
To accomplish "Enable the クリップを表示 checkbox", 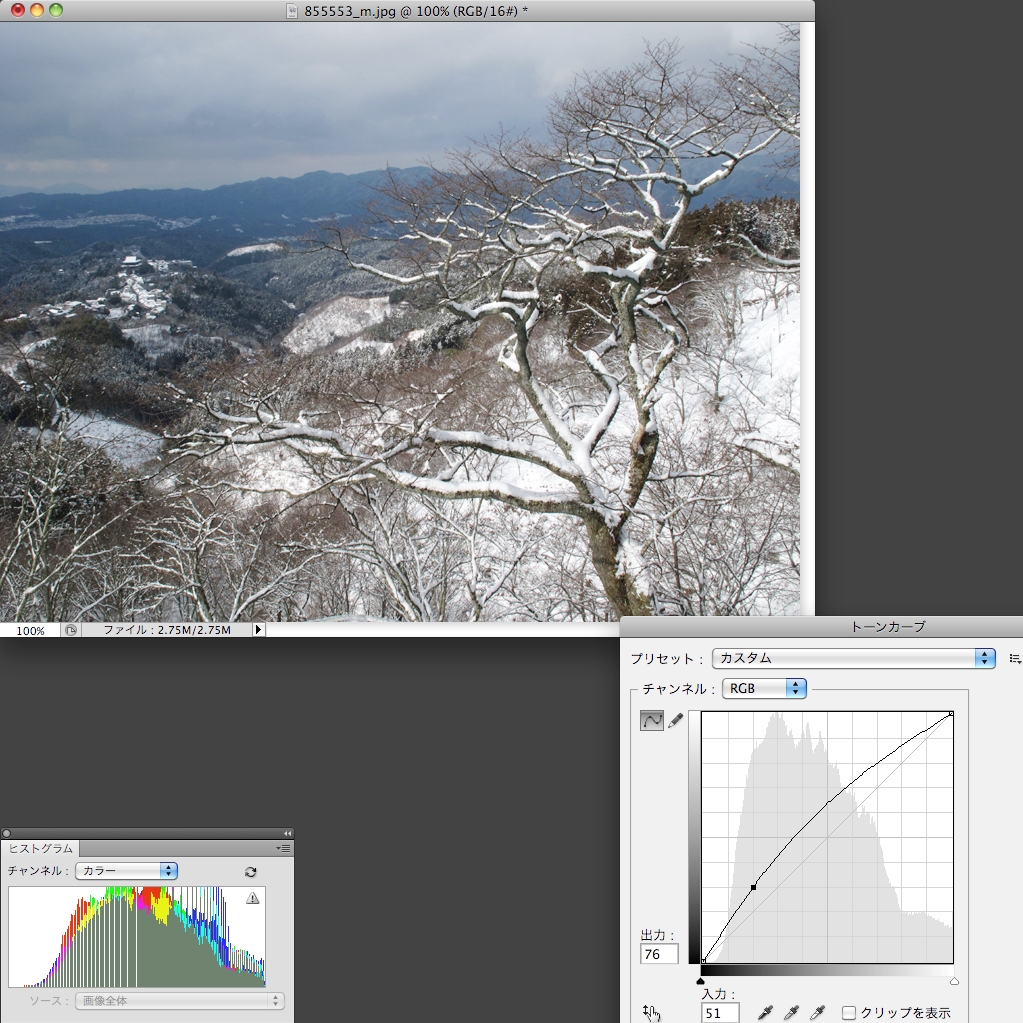I will (x=849, y=1013).
